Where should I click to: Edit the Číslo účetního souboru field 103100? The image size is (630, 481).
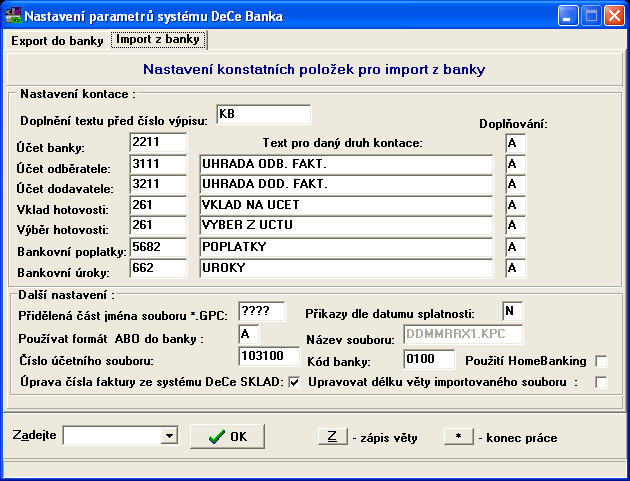(x=269, y=356)
